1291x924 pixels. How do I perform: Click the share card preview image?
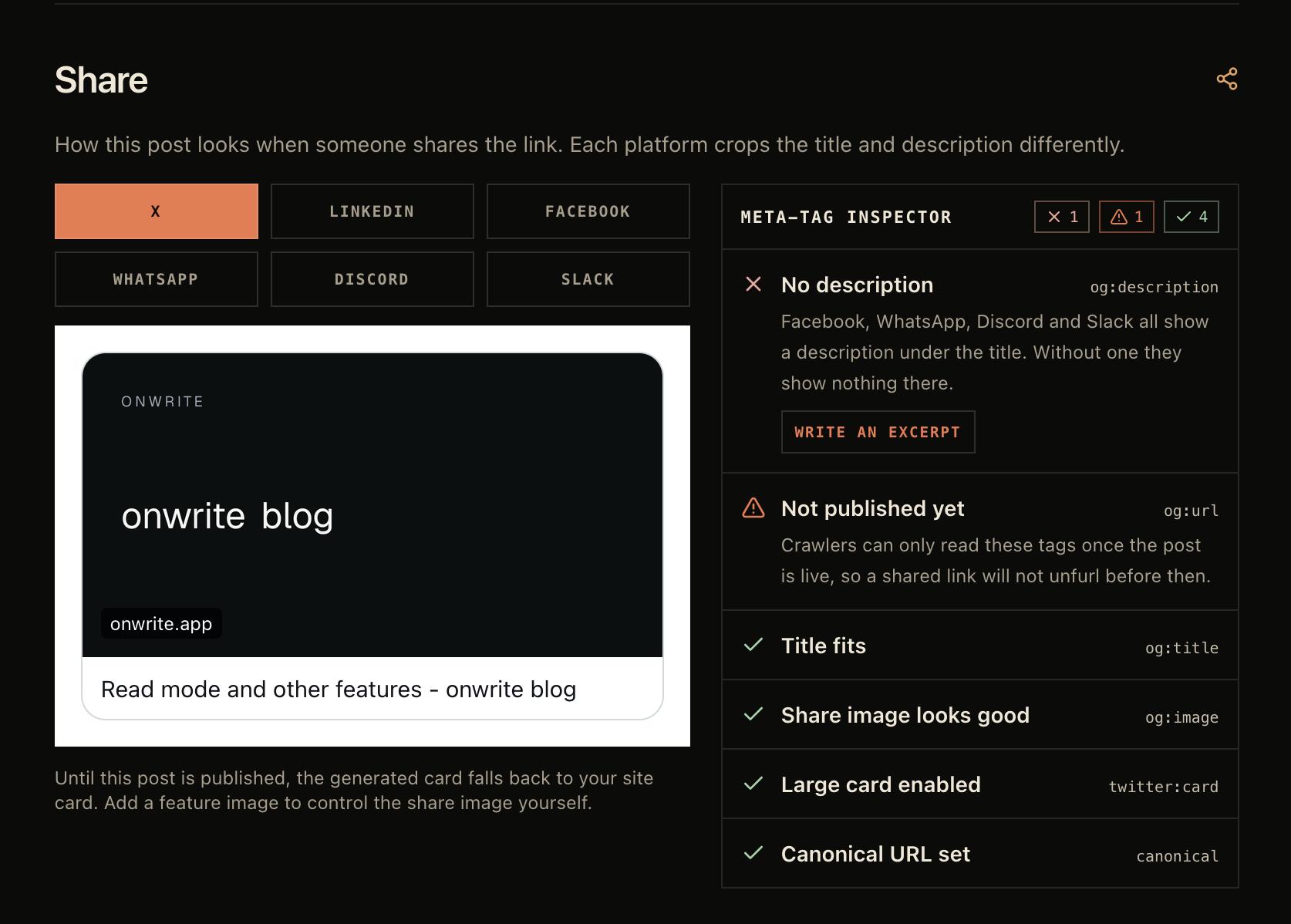[x=372, y=505]
